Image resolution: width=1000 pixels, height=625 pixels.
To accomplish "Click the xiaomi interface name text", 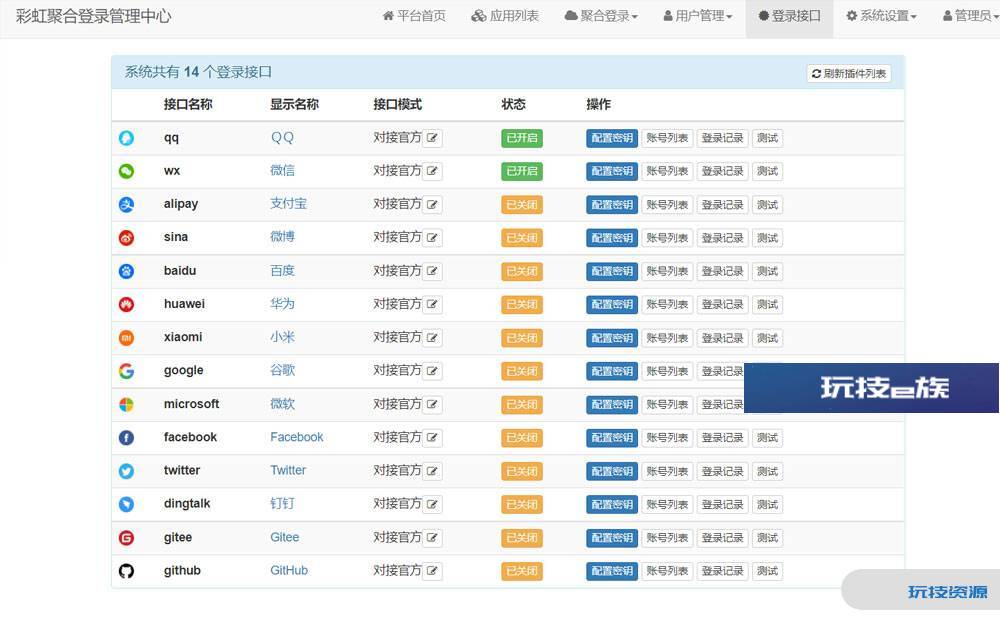I will click(x=183, y=337).
